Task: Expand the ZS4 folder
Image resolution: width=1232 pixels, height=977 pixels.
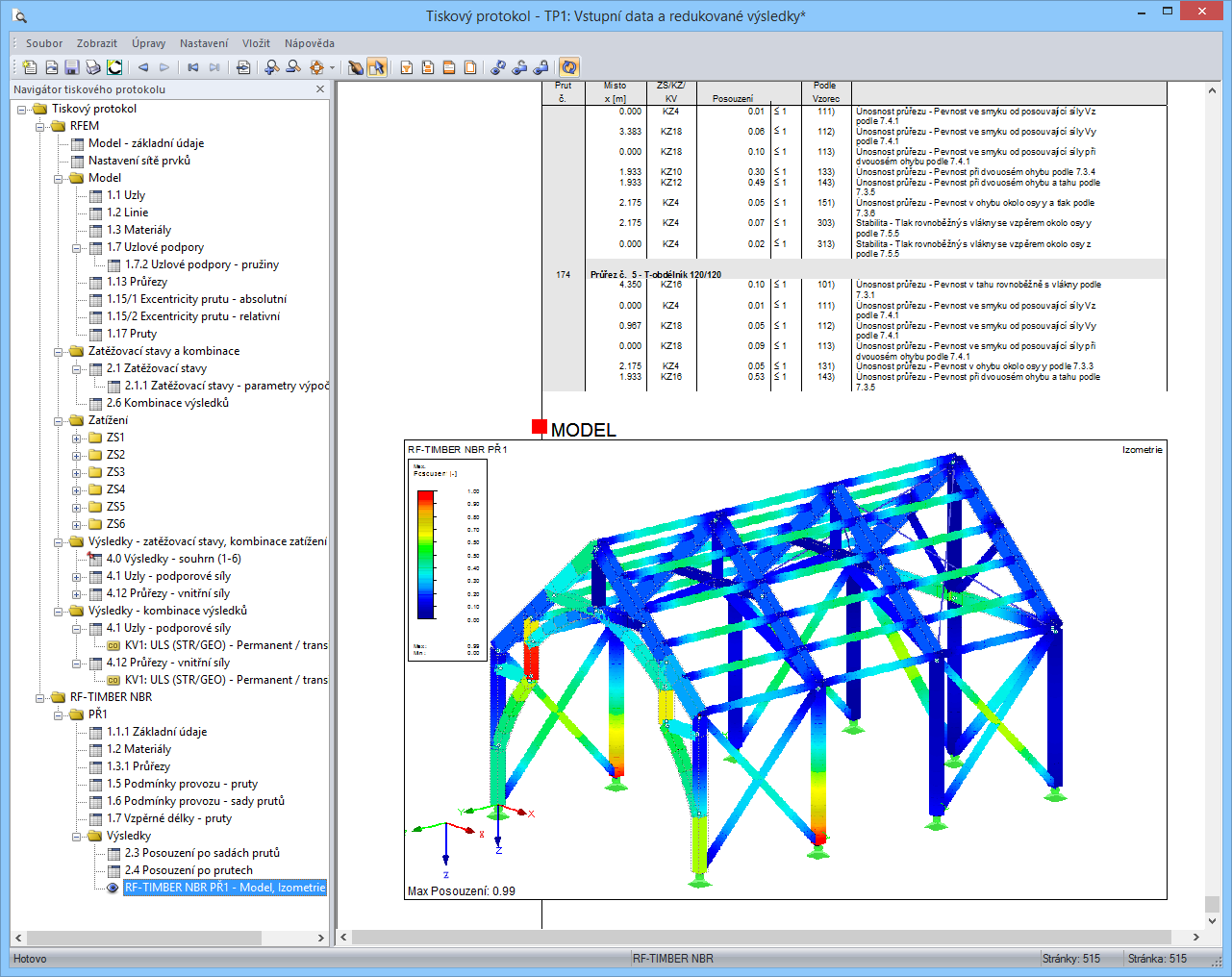Action: coord(77,489)
